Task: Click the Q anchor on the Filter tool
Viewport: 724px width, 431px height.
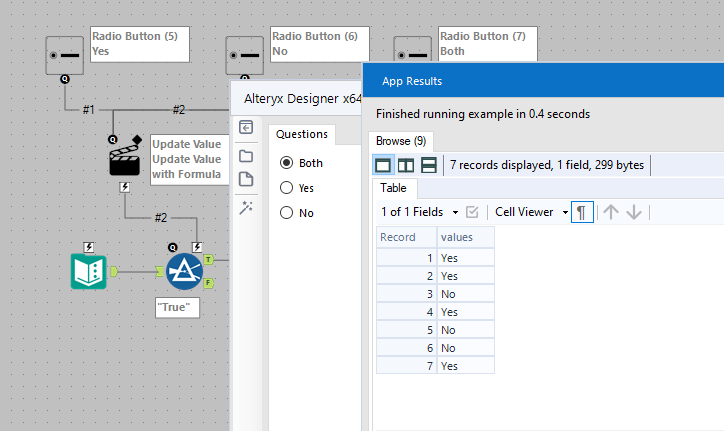Action: coord(173,248)
